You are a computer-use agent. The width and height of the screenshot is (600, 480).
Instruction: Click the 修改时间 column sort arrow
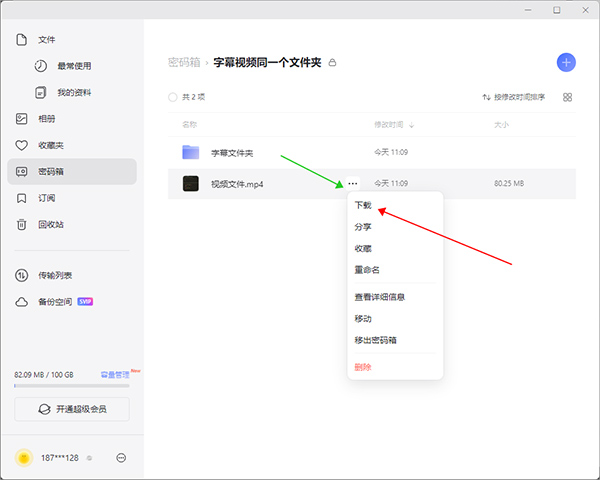coord(412,125)
